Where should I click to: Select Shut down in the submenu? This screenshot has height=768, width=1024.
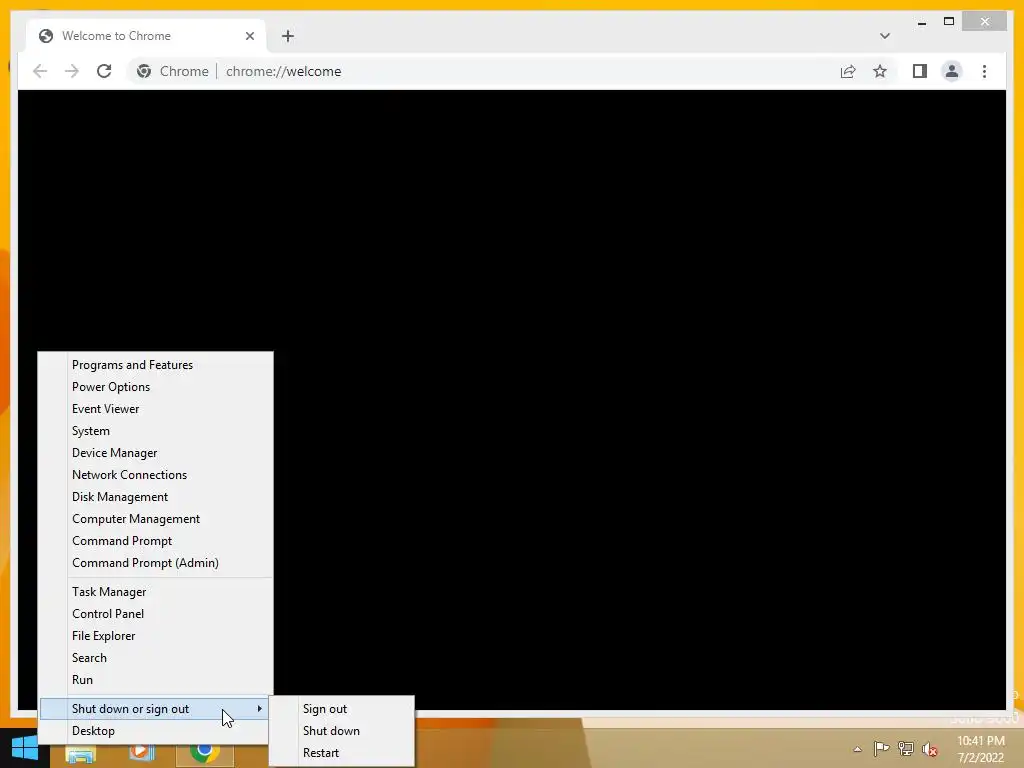pyautogui.click(x=342, y=731)
